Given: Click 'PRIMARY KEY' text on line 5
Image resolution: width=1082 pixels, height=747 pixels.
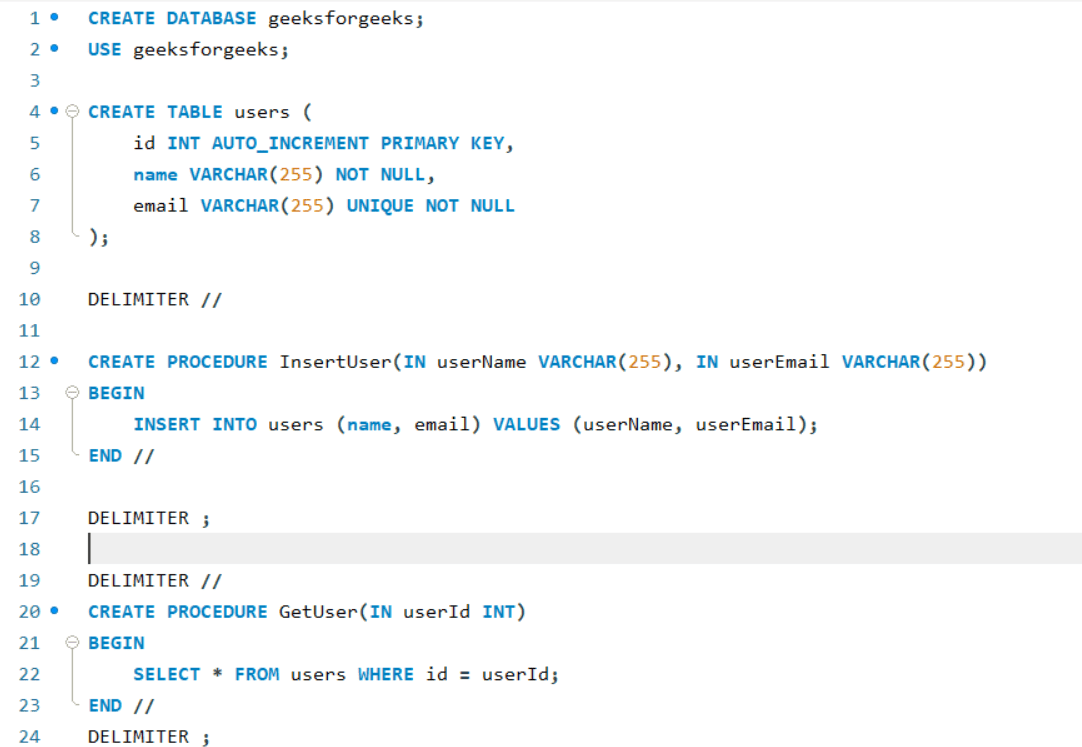Looking at the screenshot, I should (442, 143).
